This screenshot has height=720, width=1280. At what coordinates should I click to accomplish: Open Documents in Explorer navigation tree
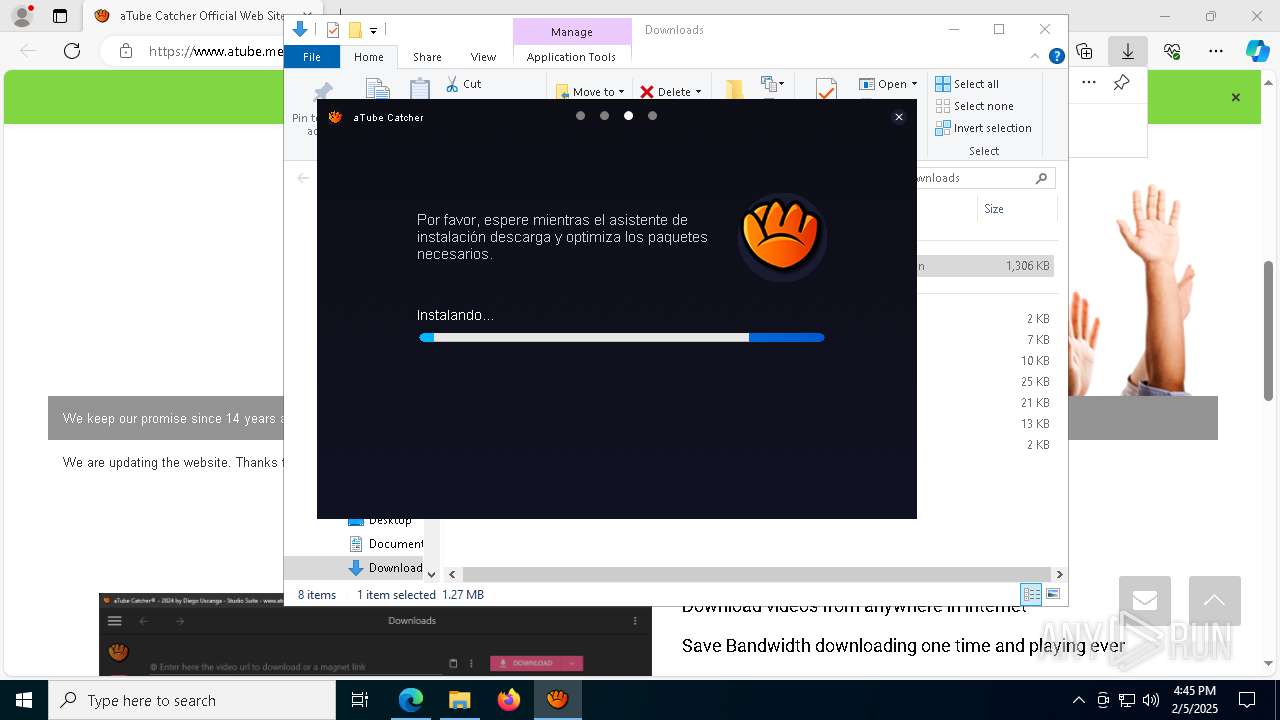[386, 544]
